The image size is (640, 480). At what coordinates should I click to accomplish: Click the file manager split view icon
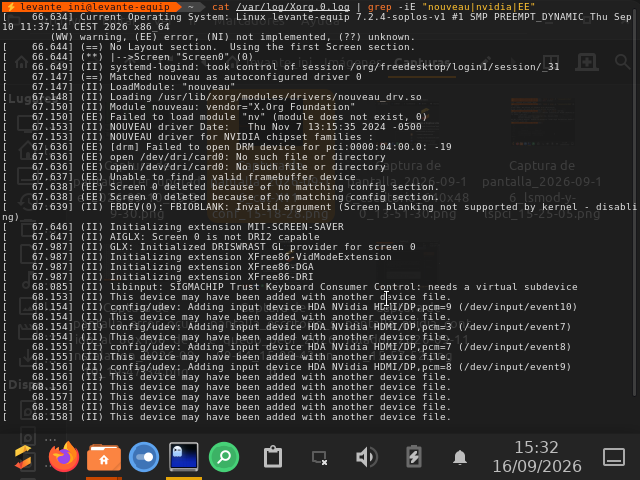coord(551,62)
